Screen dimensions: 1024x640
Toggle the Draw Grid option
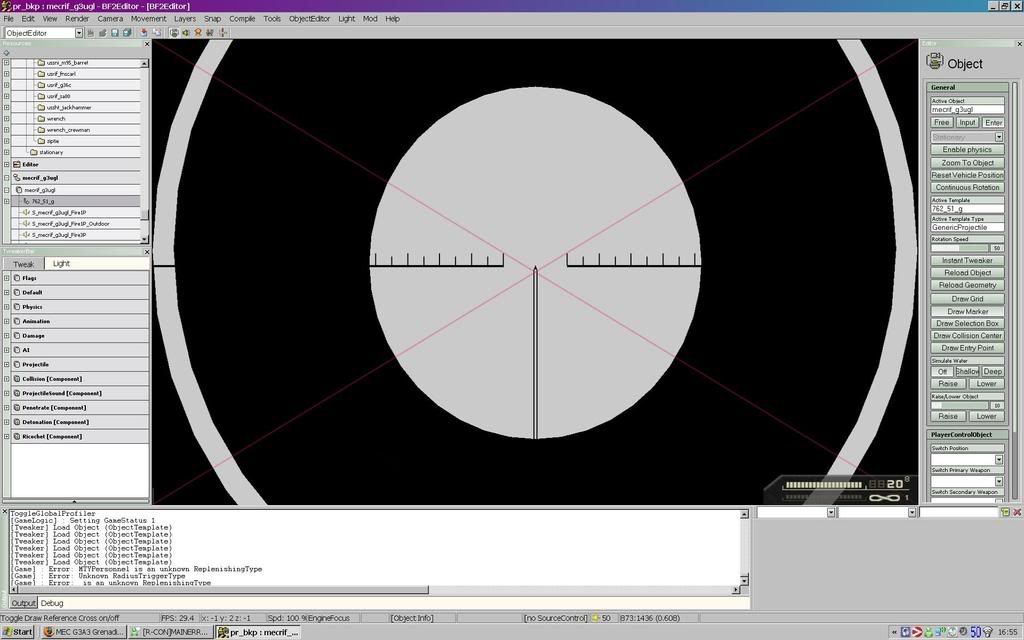pos(967,298)
